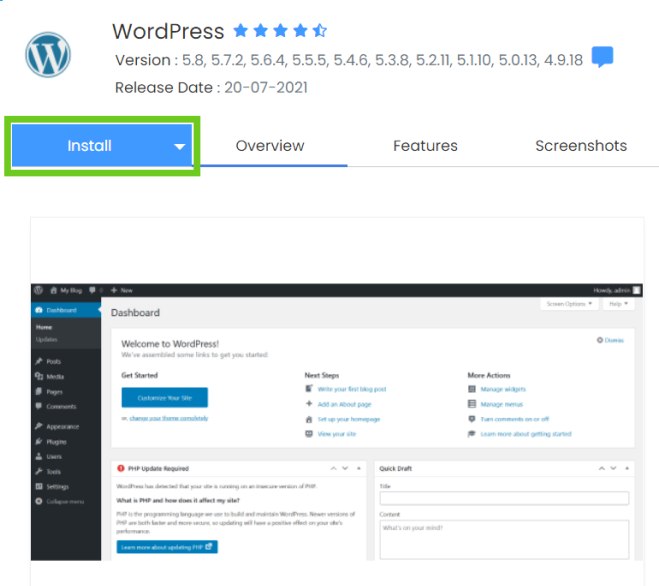Screen dimensions: 659x586
Task: Switch to the Features tab
Action: (425, 146)
